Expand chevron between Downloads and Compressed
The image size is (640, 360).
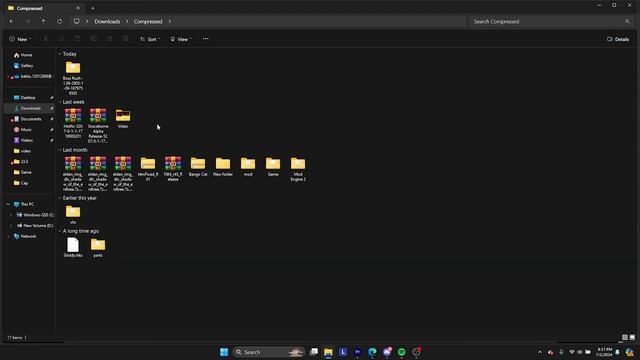[127, 22]
